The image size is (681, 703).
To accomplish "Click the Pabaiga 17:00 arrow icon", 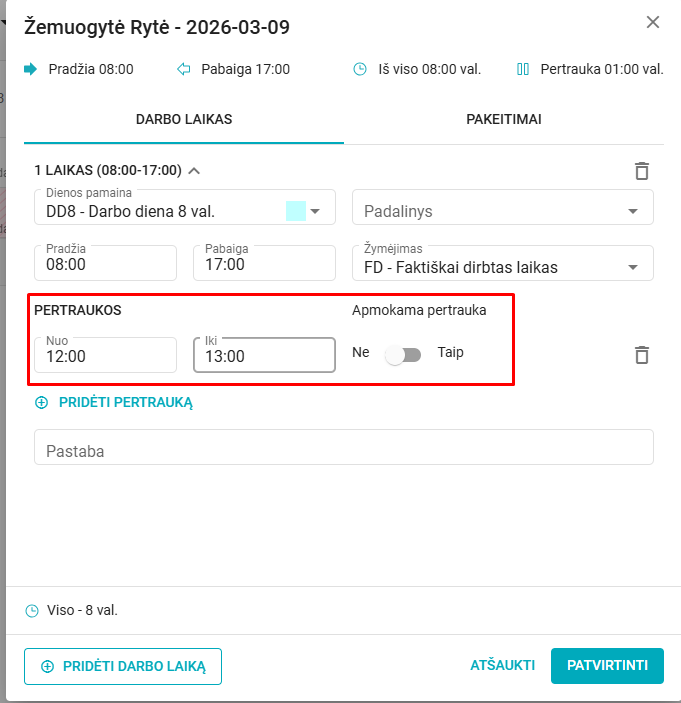I will [183, 70].
